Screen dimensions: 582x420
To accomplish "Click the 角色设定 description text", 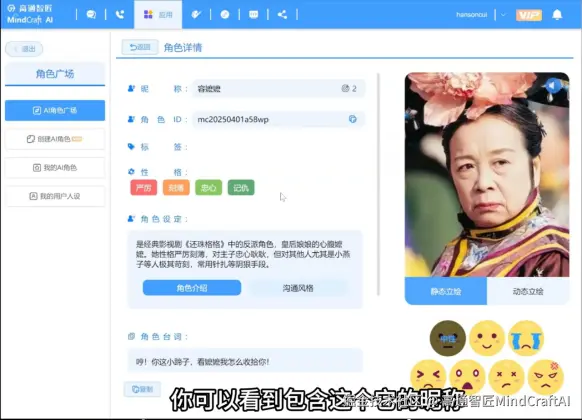I will (243, 254).
